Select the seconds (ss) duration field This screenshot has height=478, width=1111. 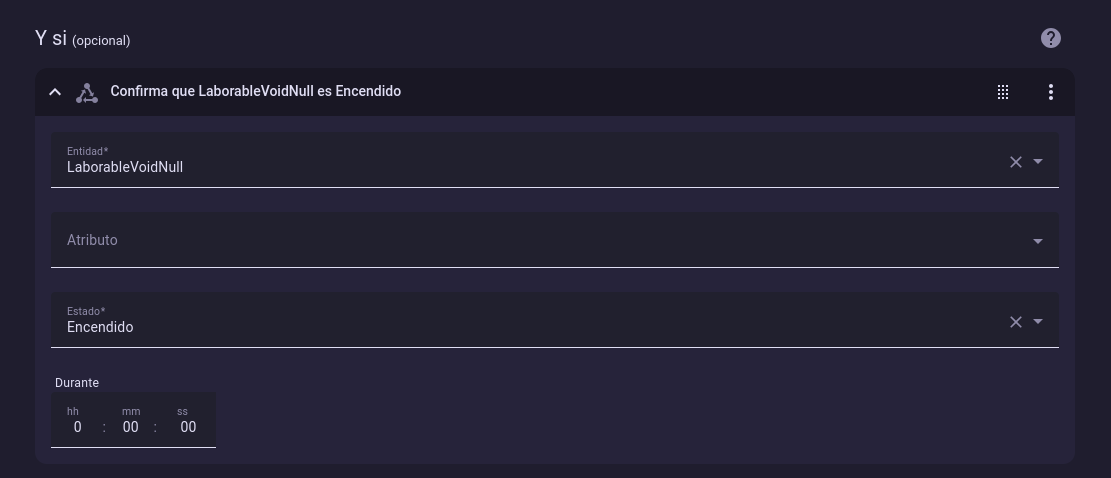click(187, 427)
